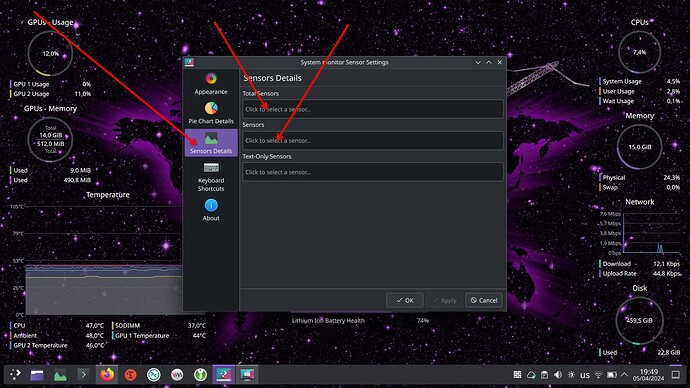
Task: Click the 'Upload Rate' legend label
Action: pyautogui.click(x=619, y=274)
